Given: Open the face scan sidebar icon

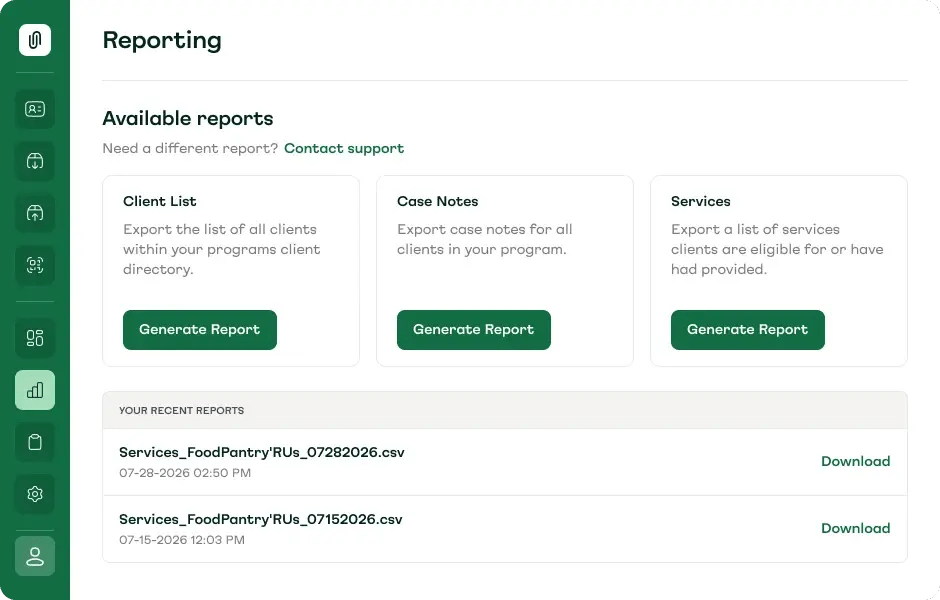Looking at the screenshot, I should pyautogui.click(x=35, y=265).
